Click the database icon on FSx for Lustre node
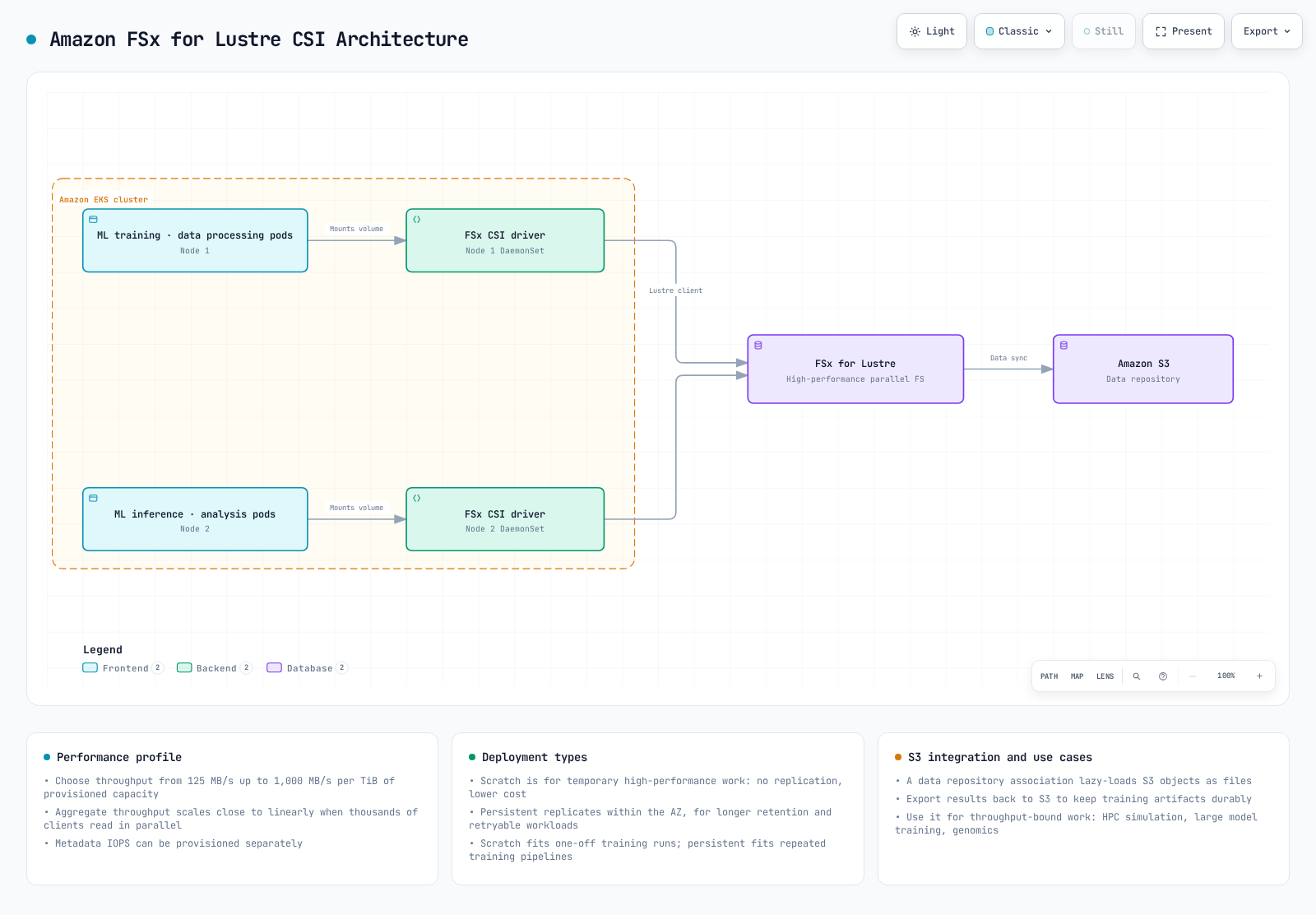 pos(758,346)
